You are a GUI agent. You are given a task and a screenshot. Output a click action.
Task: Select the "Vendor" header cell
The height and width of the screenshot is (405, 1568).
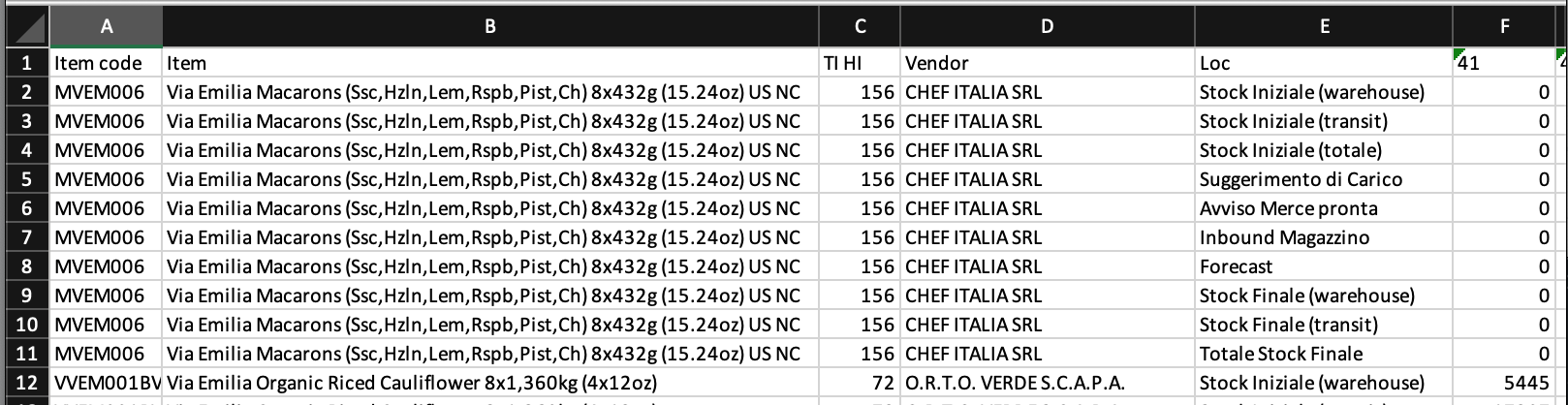[1047, 63]
